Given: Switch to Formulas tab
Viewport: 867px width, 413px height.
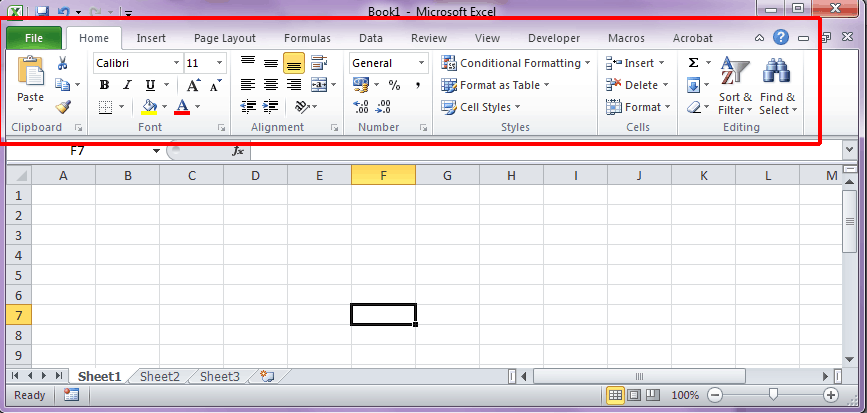Looking at the screenshot, I should tap(307, 38).
